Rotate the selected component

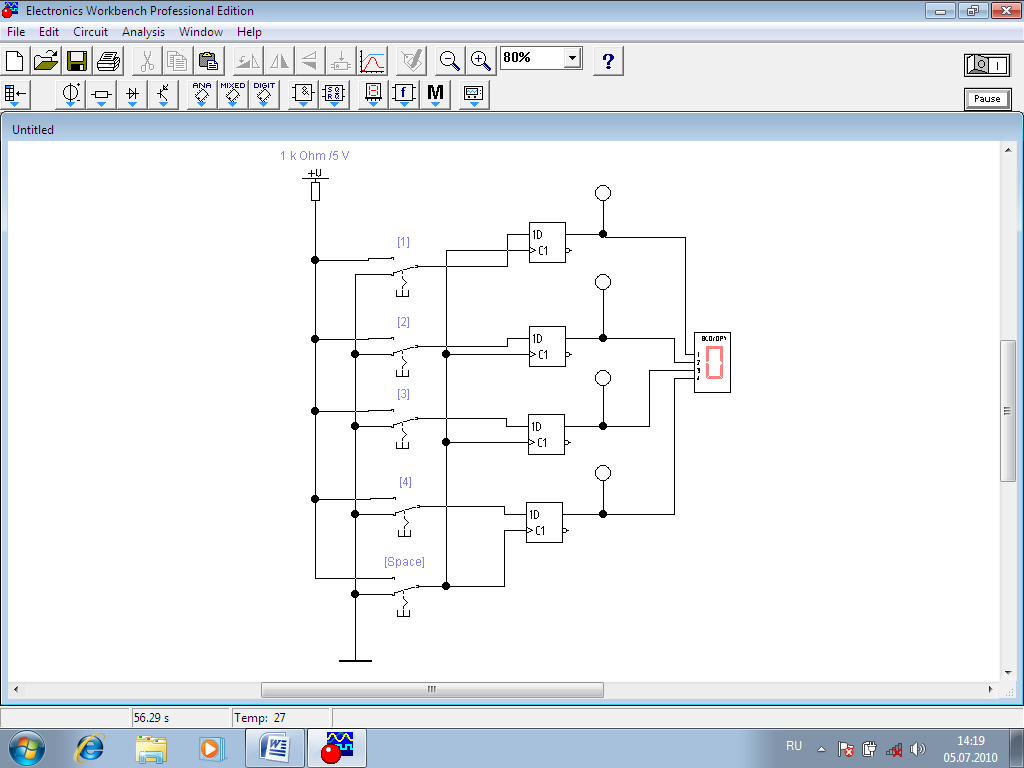pos(248,61)
